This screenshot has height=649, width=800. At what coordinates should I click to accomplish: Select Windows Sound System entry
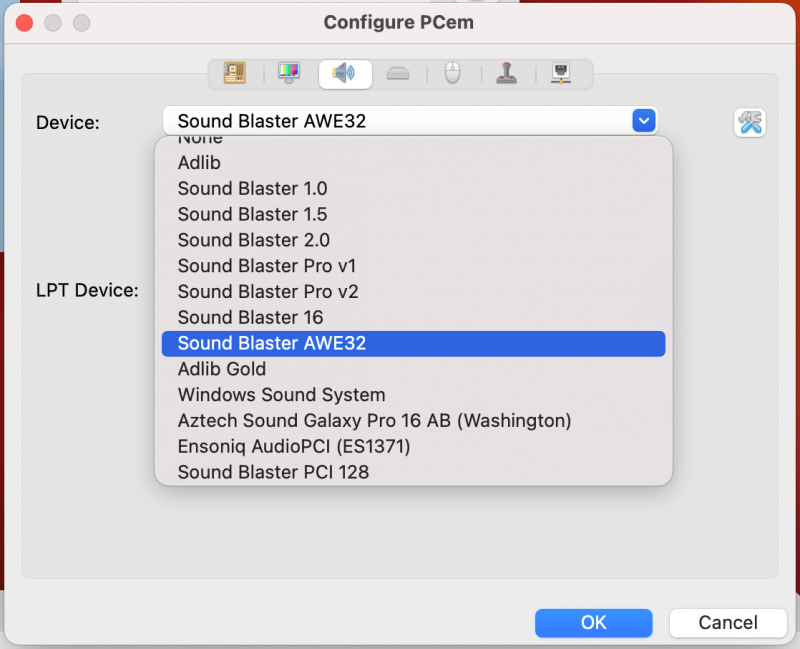[281, 395]
